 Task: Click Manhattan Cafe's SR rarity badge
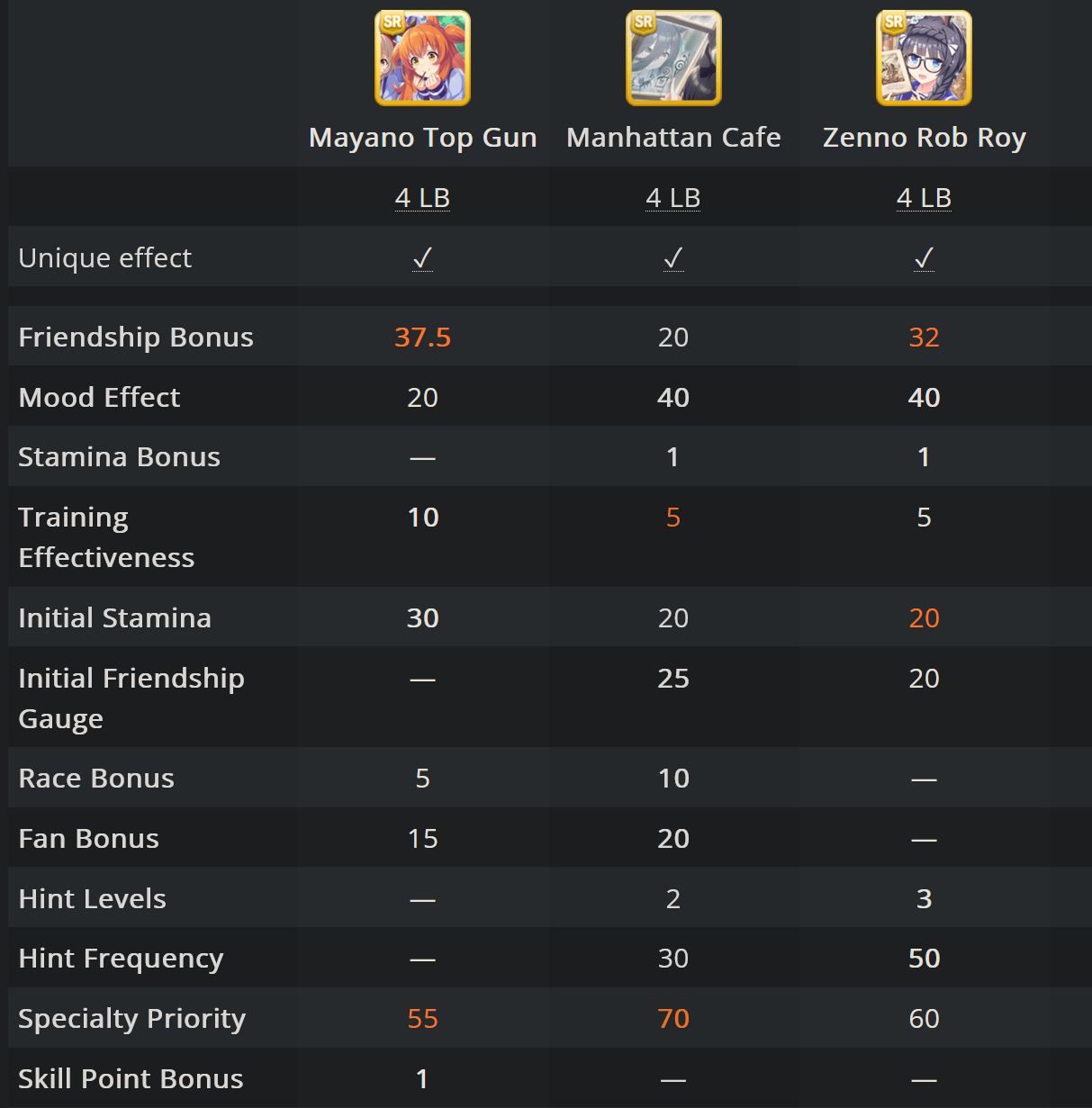coord(643,23)
